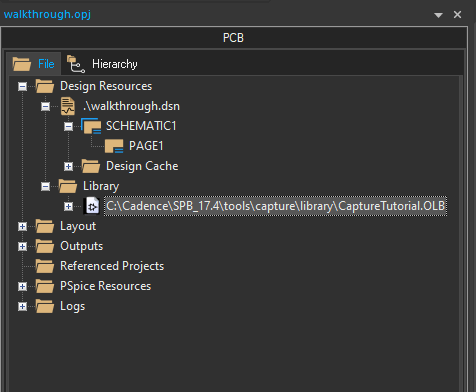Collapse the SCHEMATIC1 node
Image resolution: width=476 pixels, height=392 pixels.
[68, 127]
